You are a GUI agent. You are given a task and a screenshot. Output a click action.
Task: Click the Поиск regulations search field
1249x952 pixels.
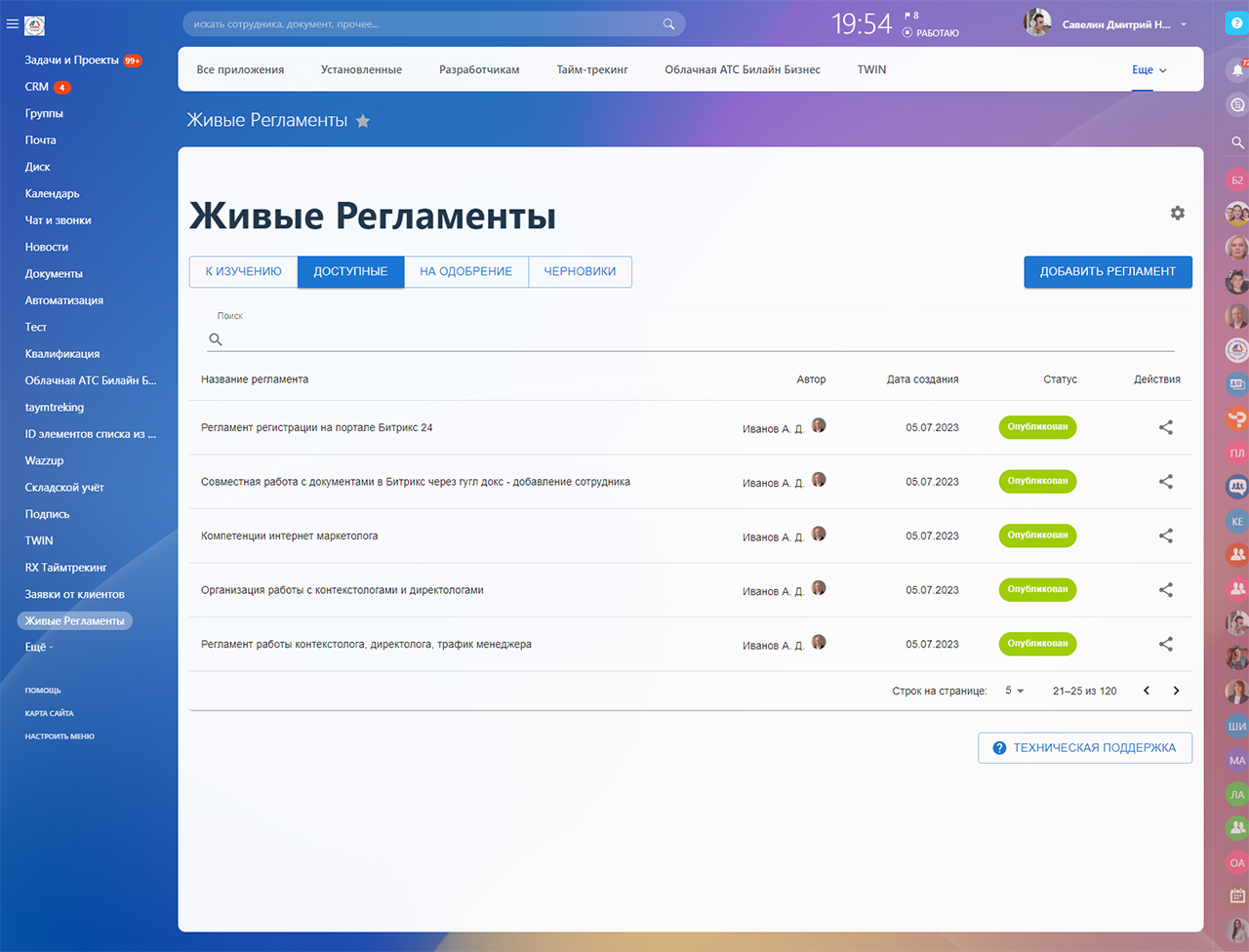tap(698, 339)
